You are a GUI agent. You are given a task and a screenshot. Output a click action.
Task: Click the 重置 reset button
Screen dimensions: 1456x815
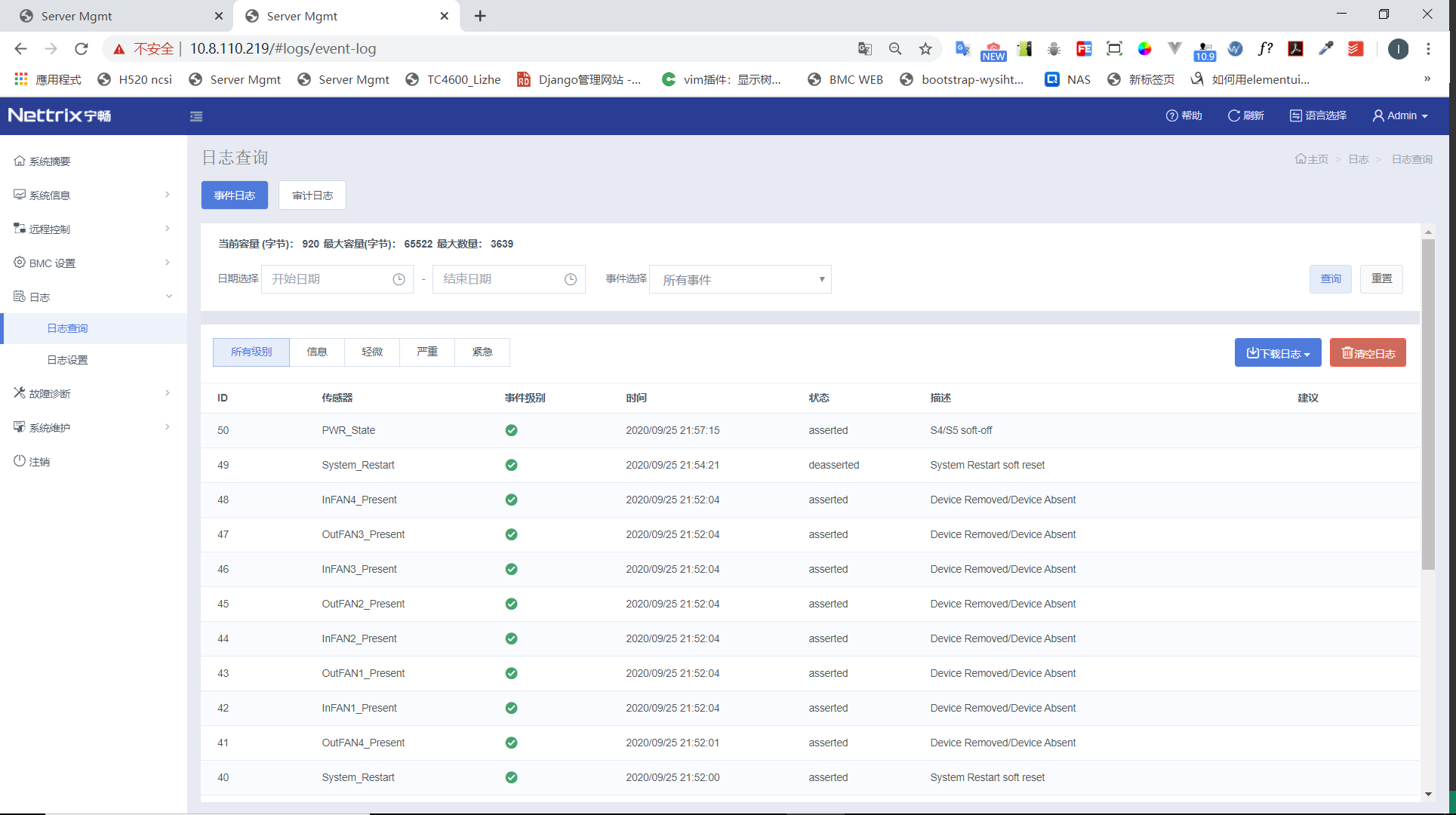tap(1381, 279)
